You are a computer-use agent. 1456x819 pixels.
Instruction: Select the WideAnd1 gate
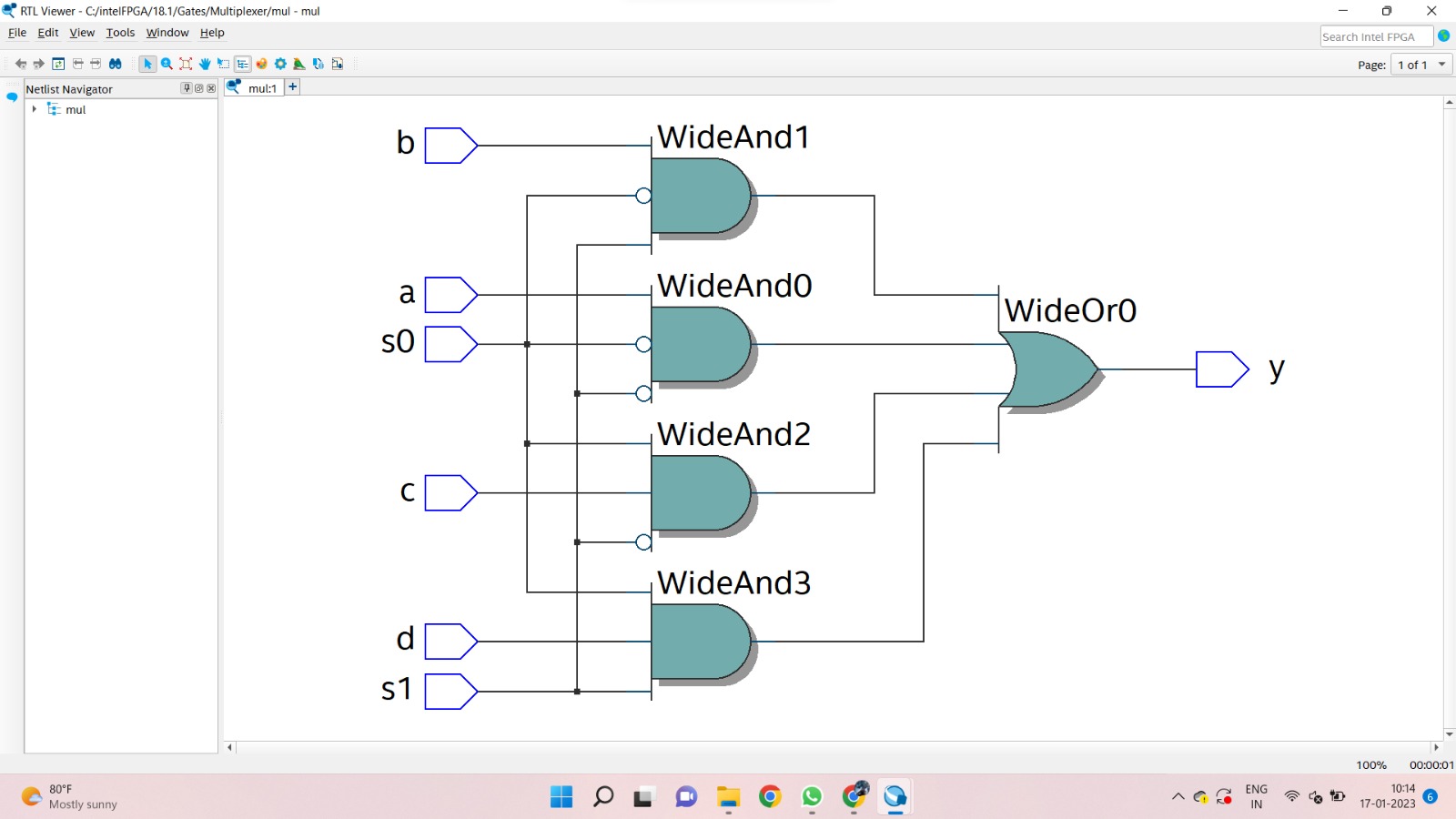pyautogui.click(x=703, y=197)
